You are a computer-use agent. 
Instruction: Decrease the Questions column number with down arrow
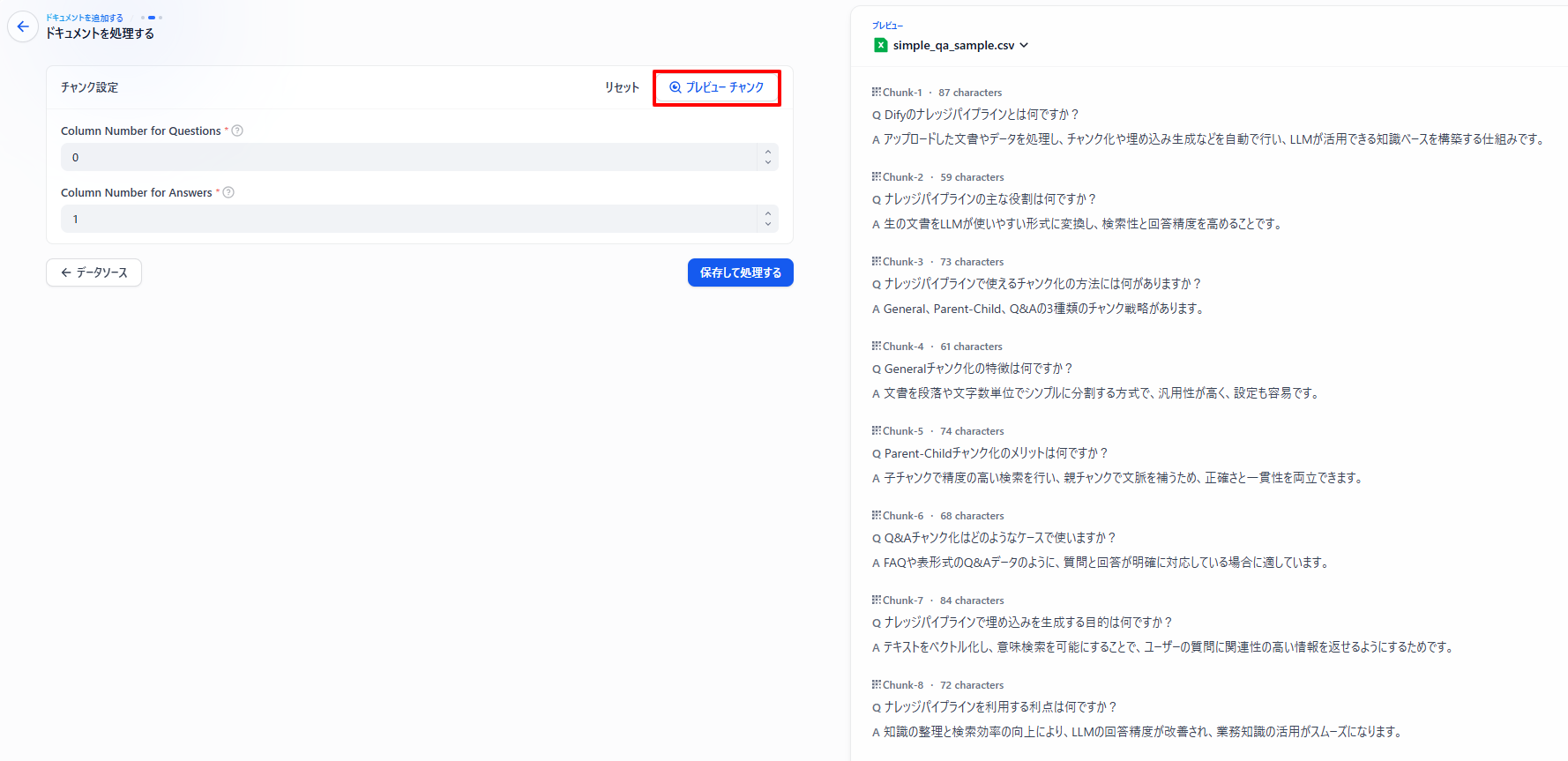768,162
